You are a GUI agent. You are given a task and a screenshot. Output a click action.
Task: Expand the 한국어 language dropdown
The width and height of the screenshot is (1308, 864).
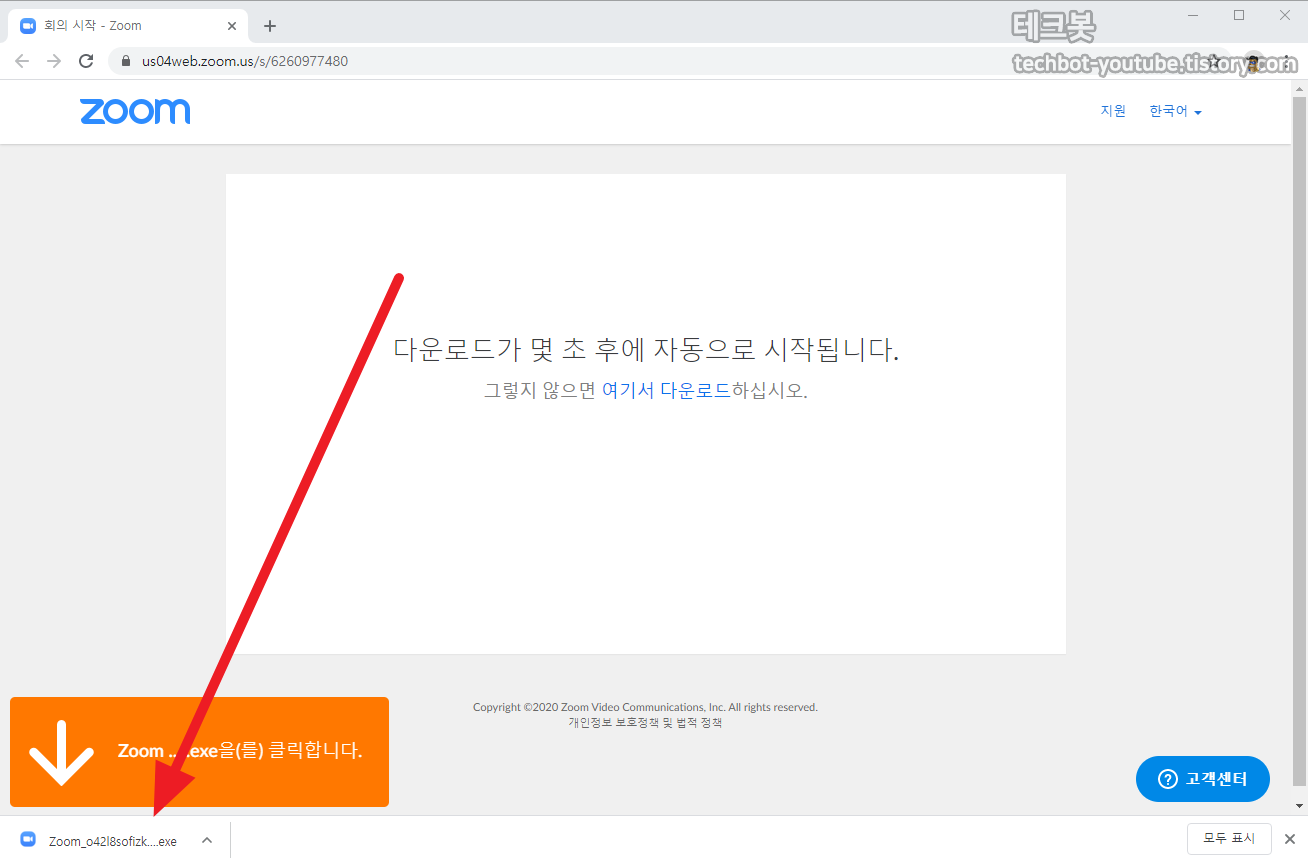click(x=1175, y=111)
